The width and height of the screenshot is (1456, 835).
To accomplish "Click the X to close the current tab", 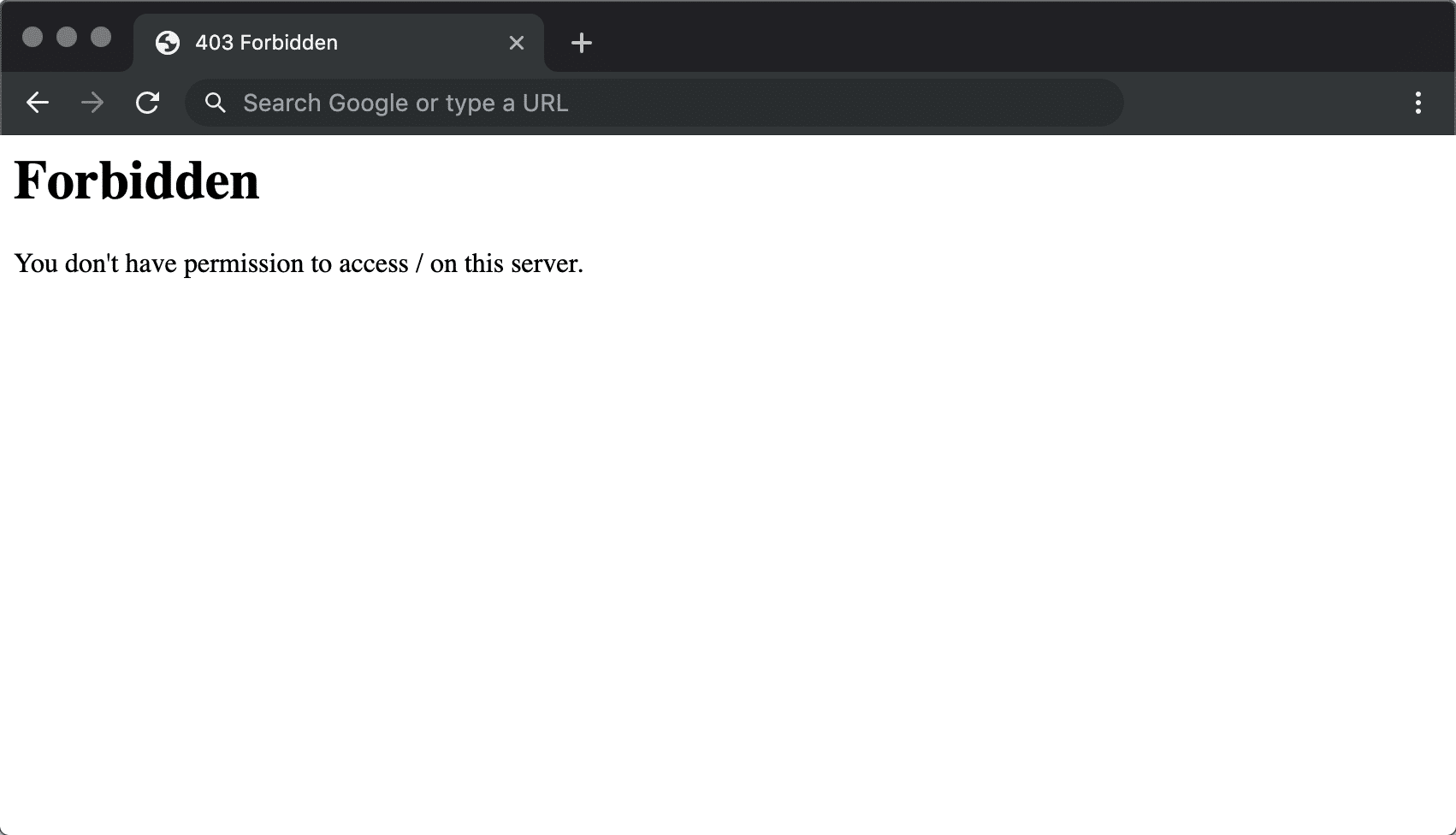I will 516,43.
